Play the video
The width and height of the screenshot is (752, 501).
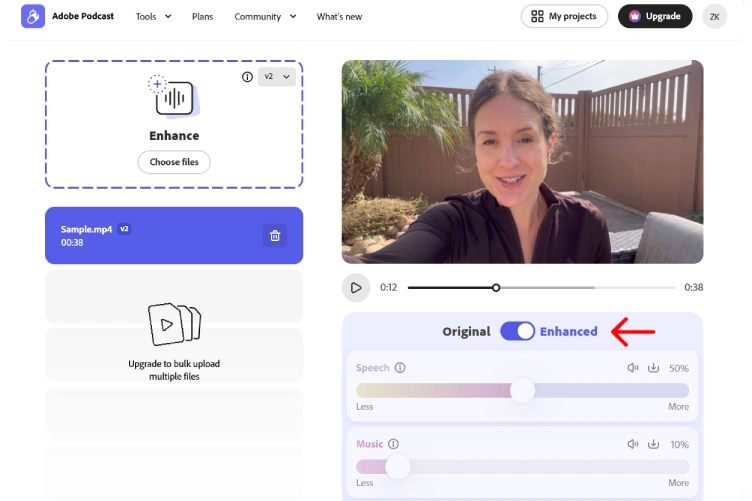click(356, 288)
